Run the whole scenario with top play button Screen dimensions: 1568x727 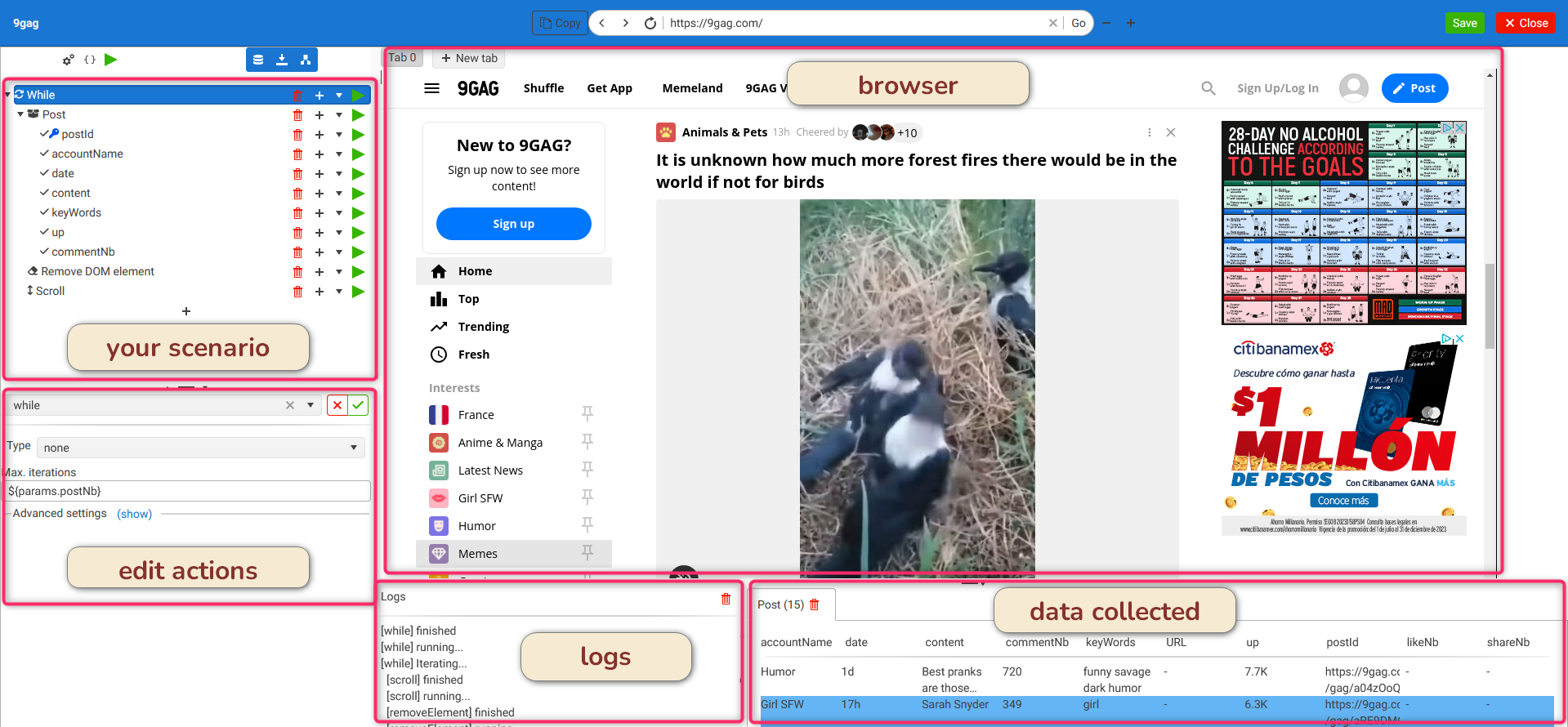[111, 59]
